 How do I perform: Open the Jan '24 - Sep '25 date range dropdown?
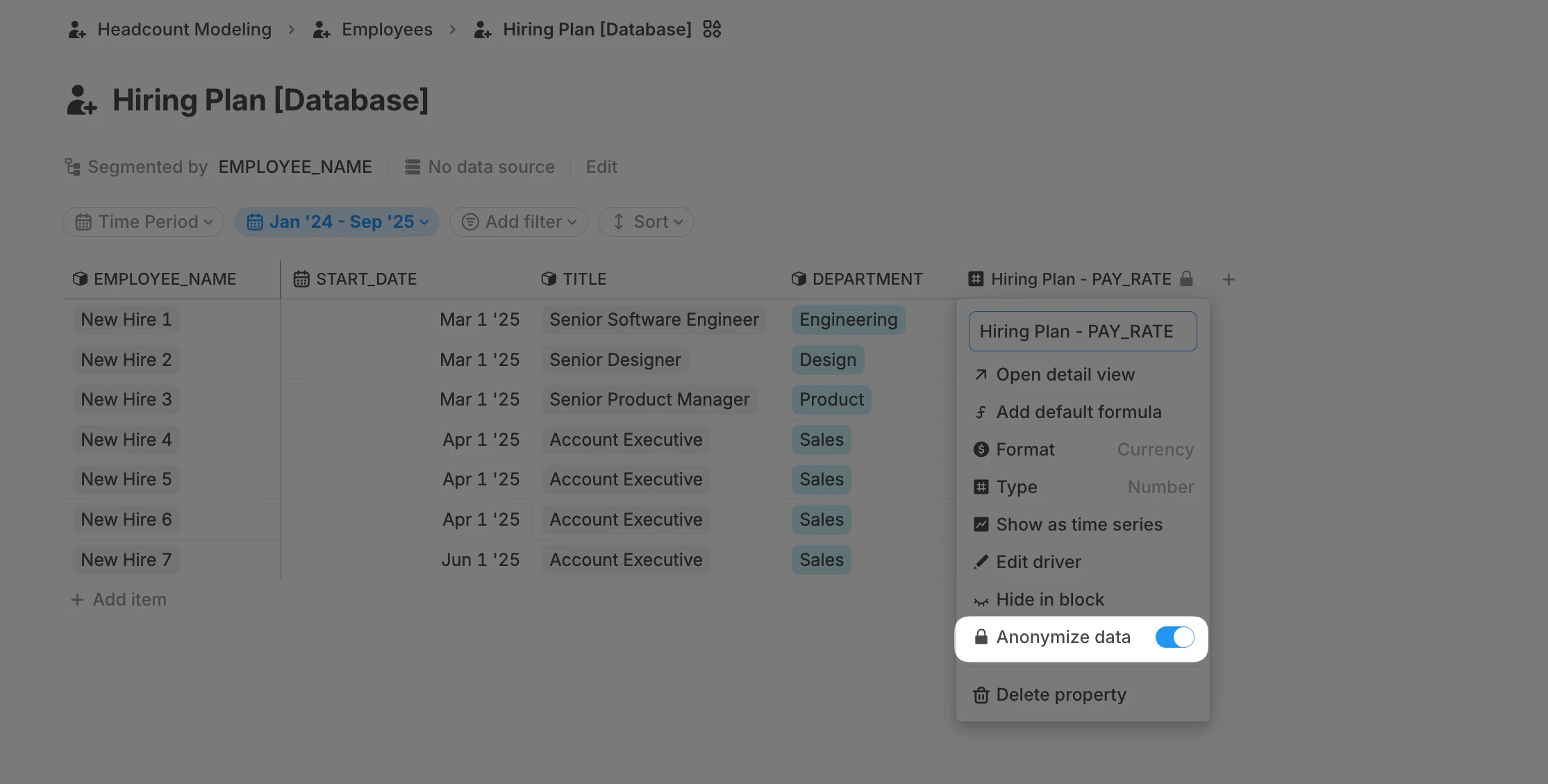[337, 222]
